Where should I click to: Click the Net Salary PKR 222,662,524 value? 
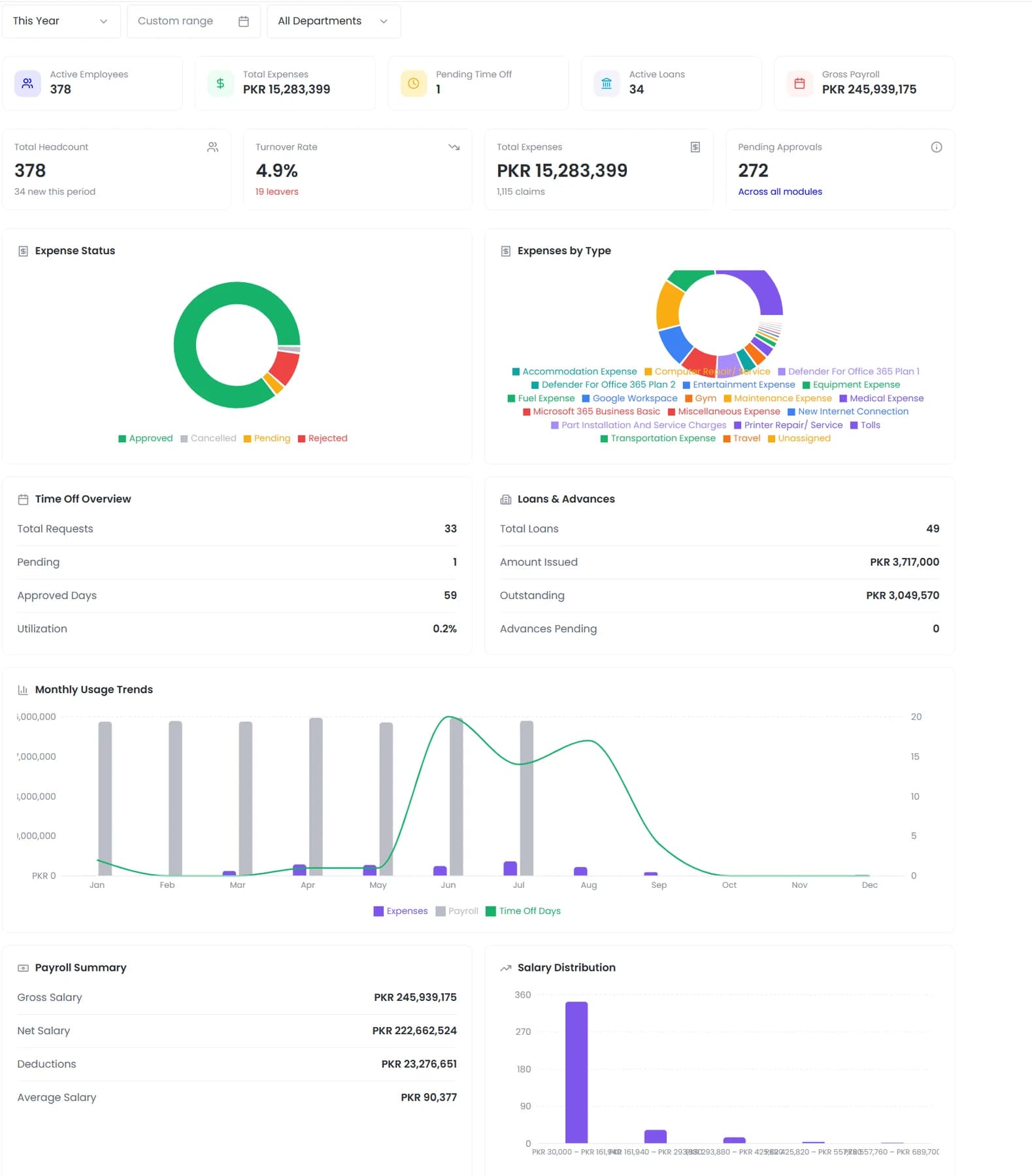pyautogui.click(x=414, y=1030)
